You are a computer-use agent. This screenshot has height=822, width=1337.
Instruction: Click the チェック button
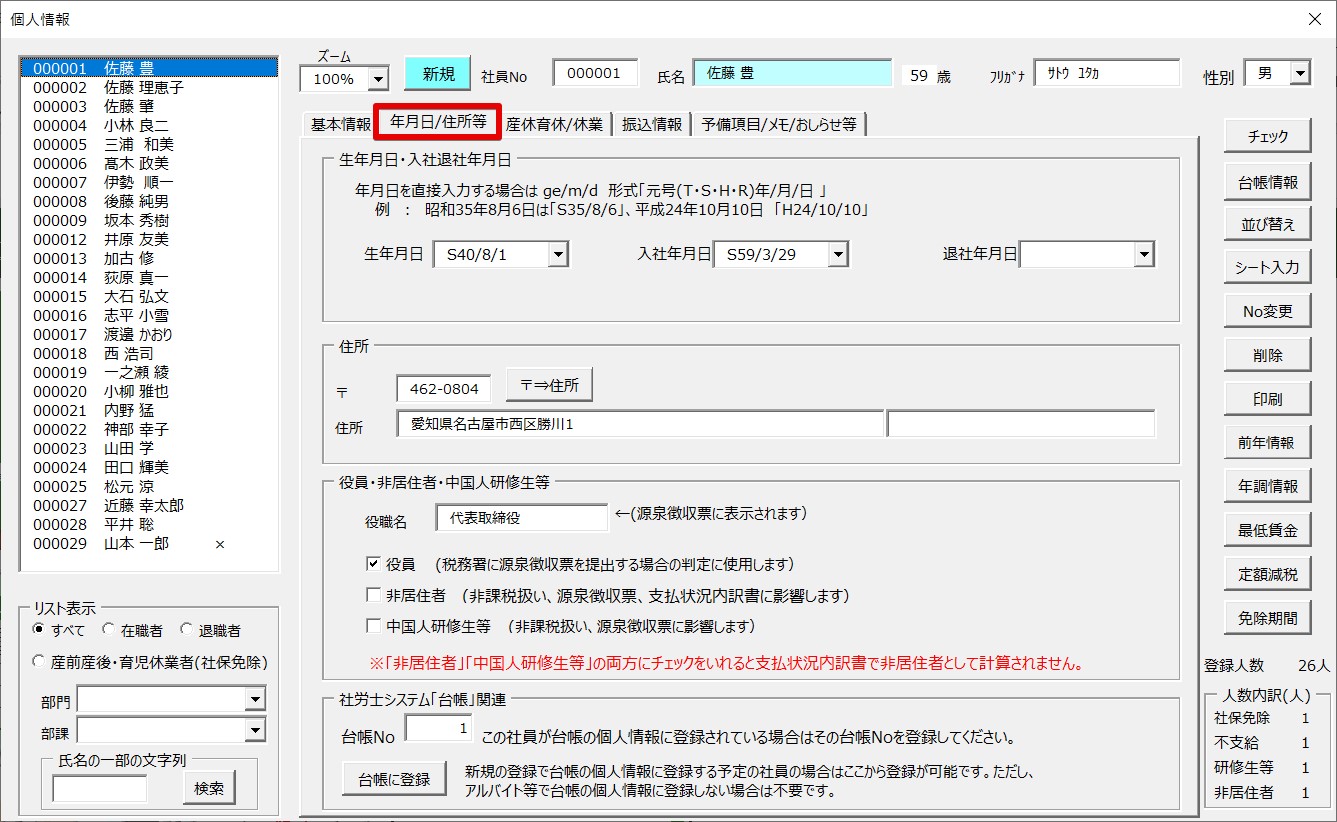click(x=1268, y=137)
